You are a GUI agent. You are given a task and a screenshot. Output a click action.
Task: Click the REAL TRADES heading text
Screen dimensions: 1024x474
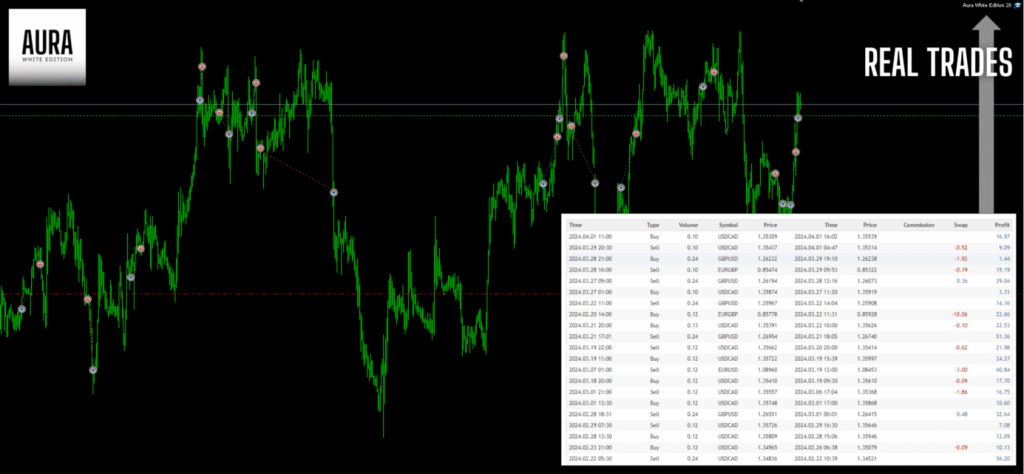[x=938, y=63]
